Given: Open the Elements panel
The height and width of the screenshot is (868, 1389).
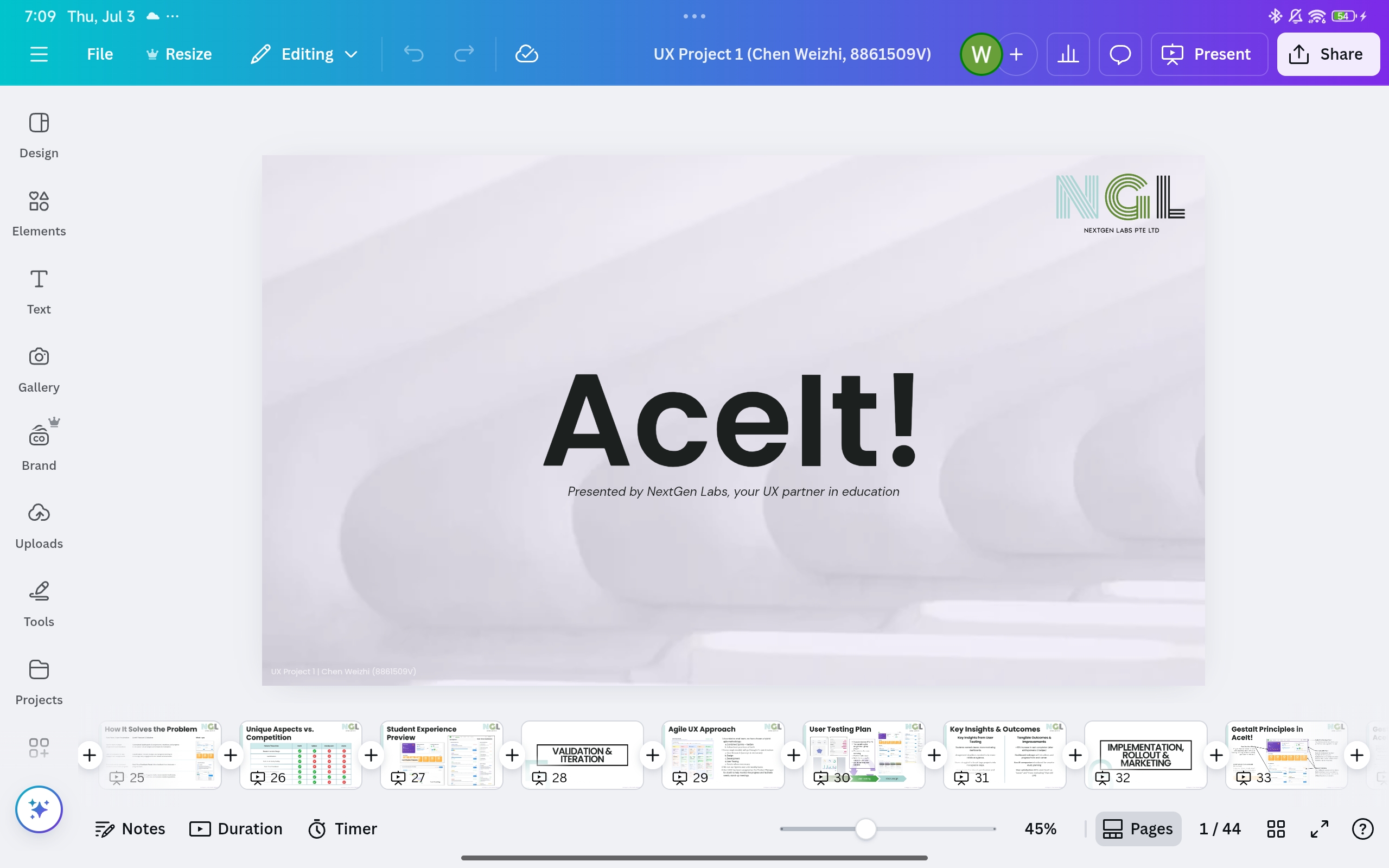Looking at the screenshot, I should [39, 213].
